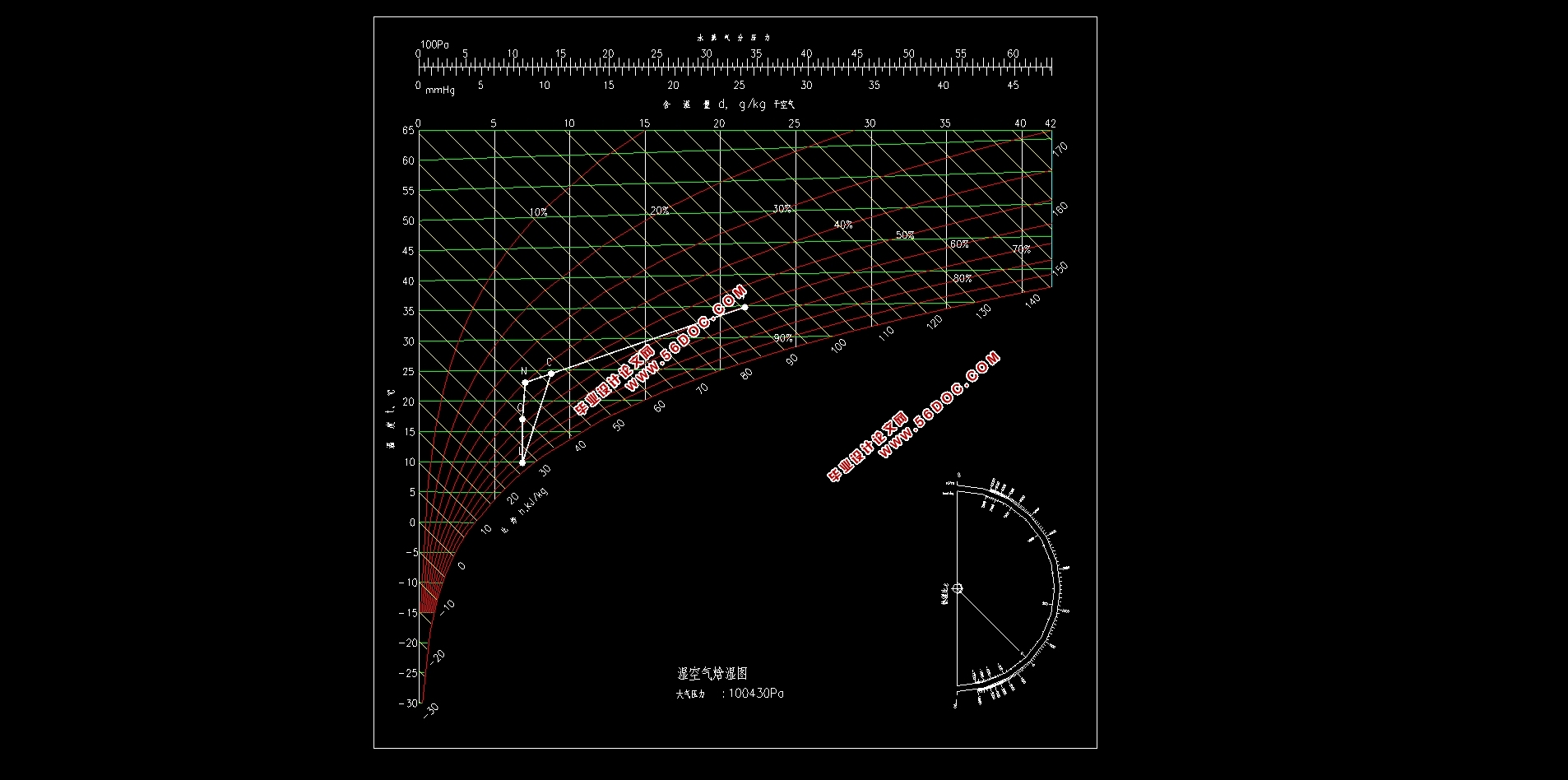Select the white point at the process line's upper-right end
Image resolution: width=1568 pixels, height=780 pixels.
coord(745,307)
